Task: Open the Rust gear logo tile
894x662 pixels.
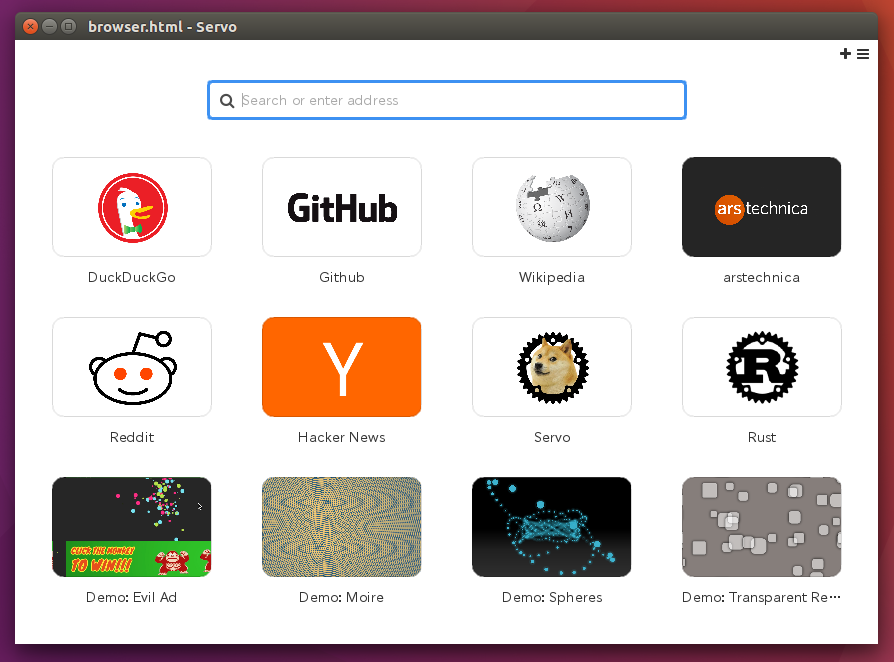Action: (x=761, y=367)
